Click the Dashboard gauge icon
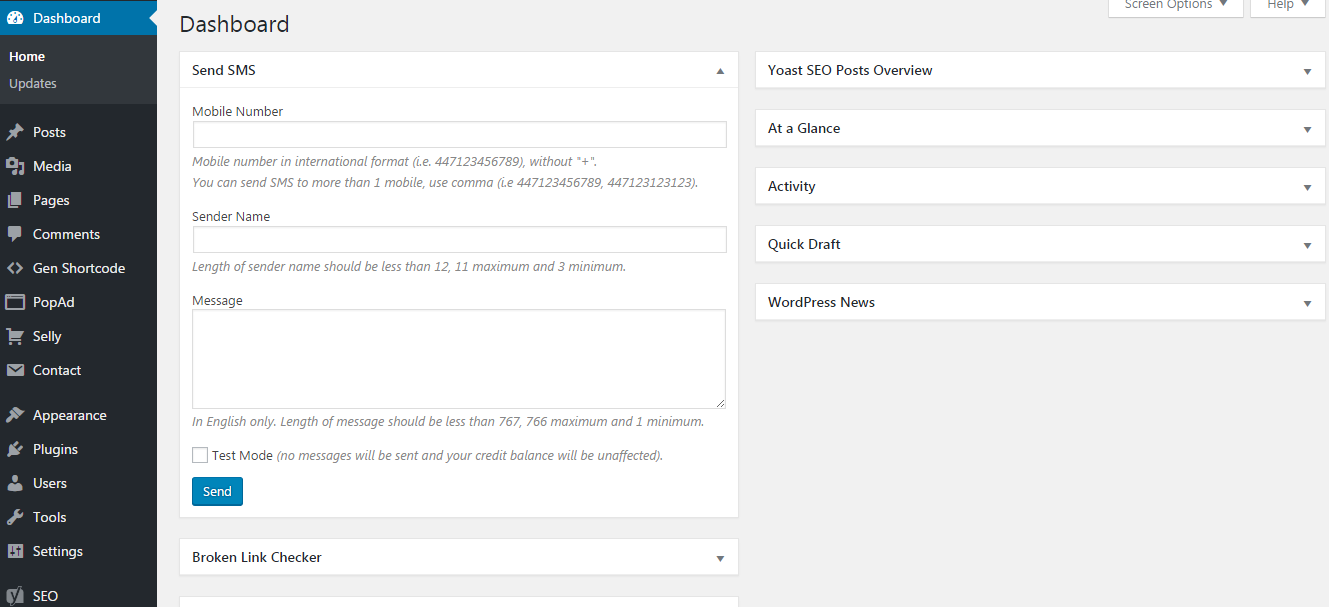 [x=15, y=18]
